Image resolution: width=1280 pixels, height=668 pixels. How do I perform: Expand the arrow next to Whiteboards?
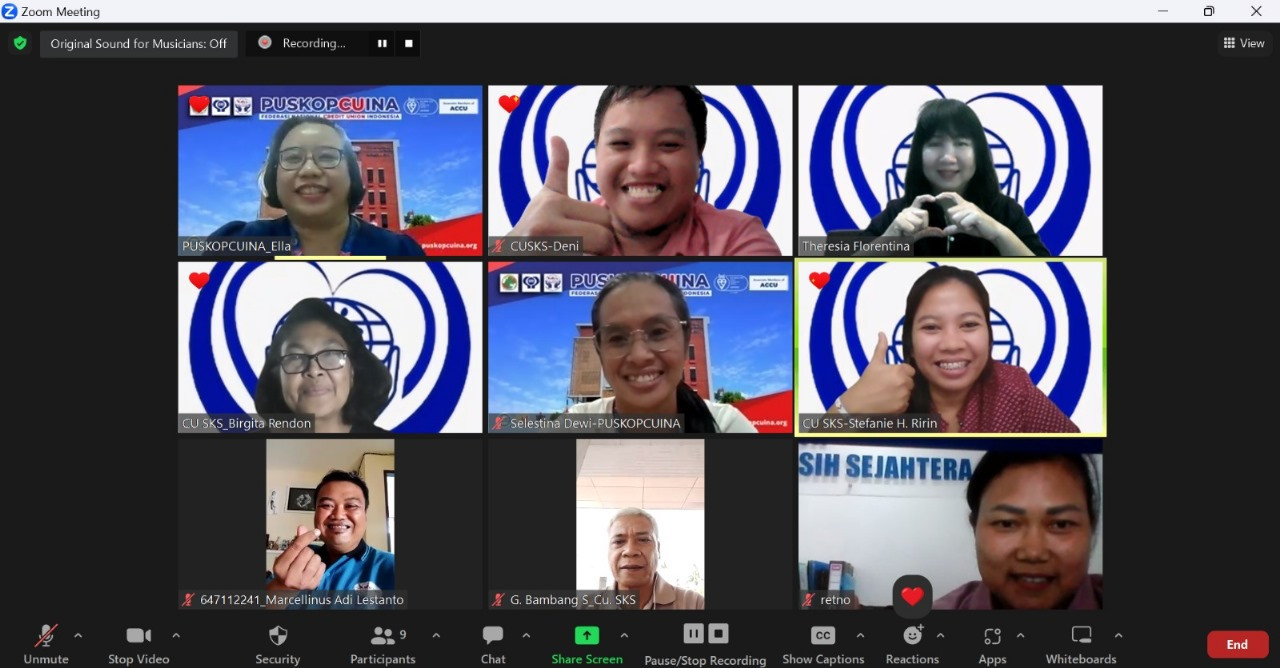(x=1118, y=635)
